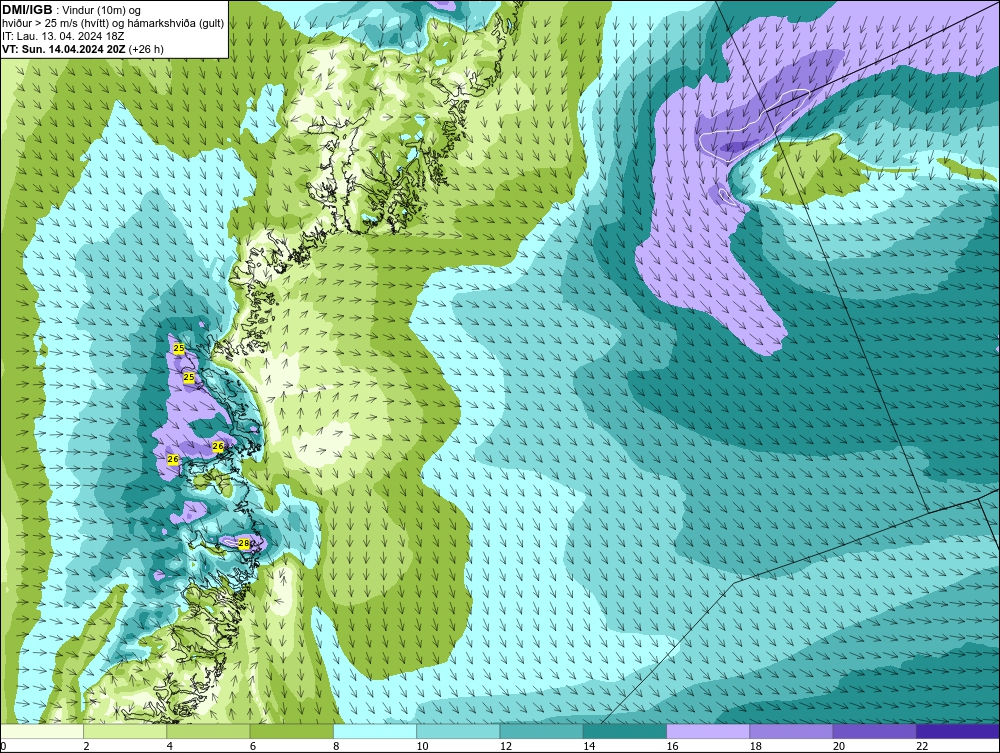
Task: Click the 'VT: Sun. 14.04.2024 20Z' valid time
Action: coord(64,49)
